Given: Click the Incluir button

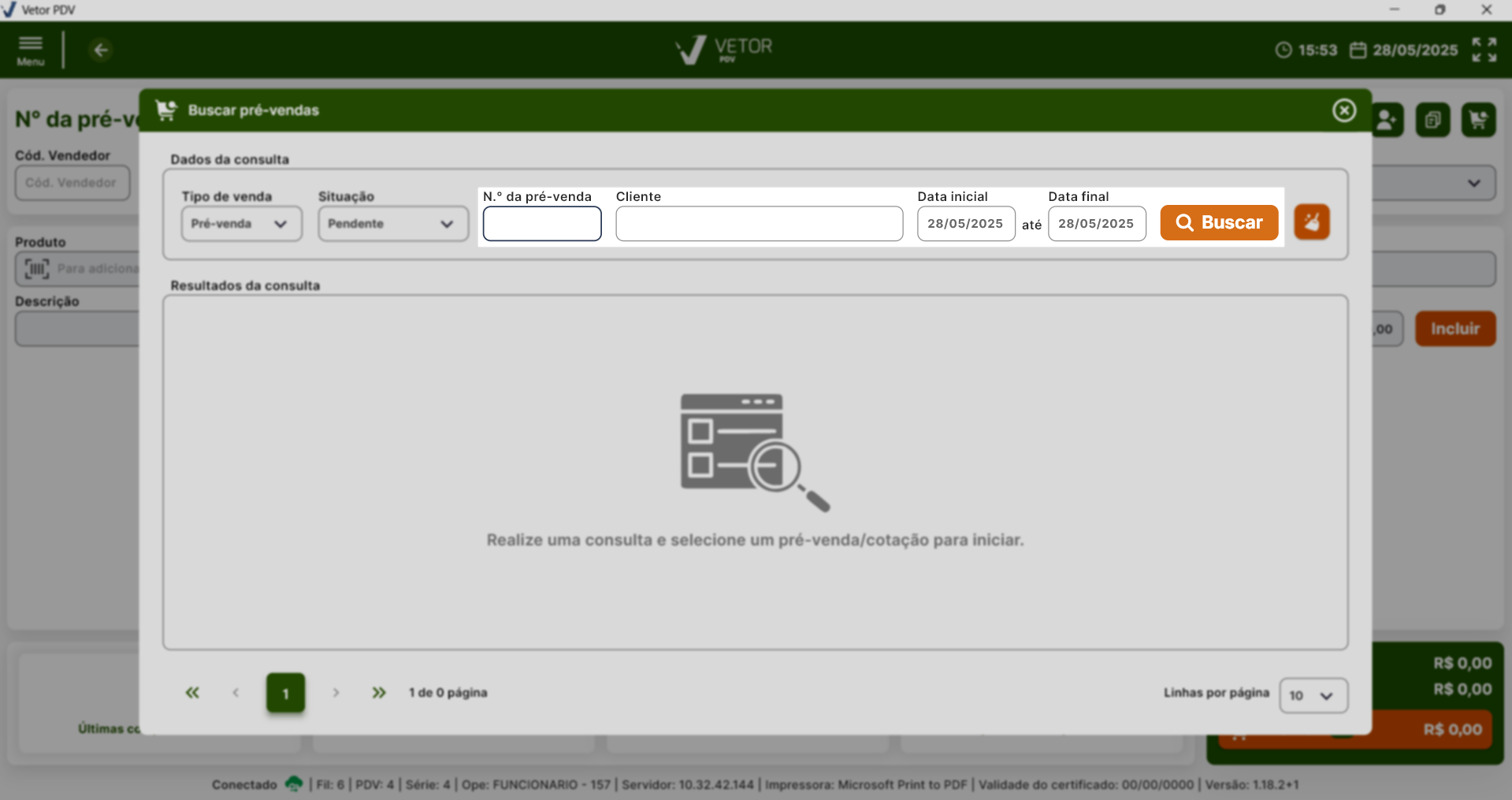Looking at the screenshot, I should pyautogui.click(x=1455, y=329).
